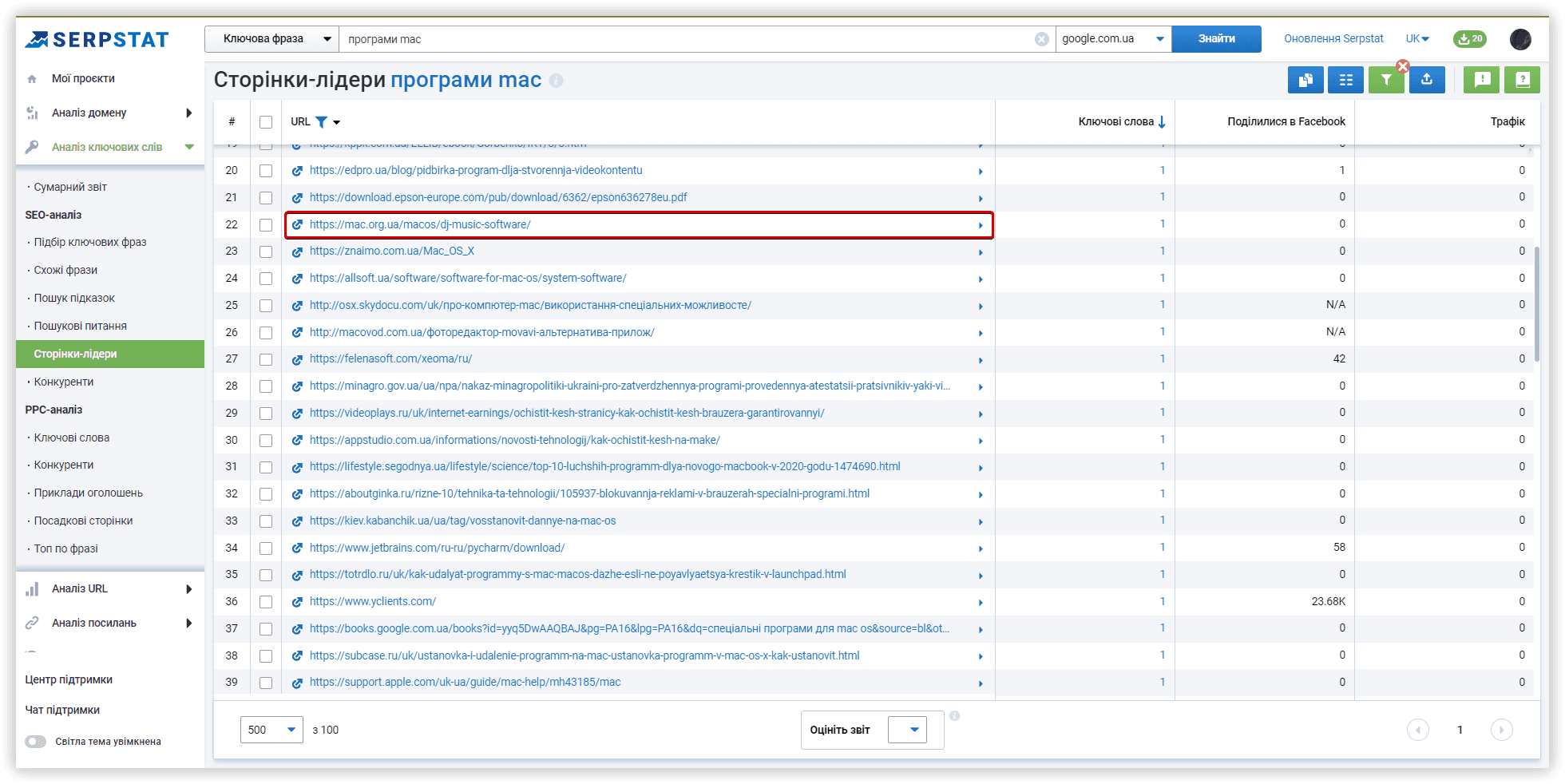The height and width of the screenshot is (784, 1565).
Task: Click the green filter funnel button
Action: 1386,80
